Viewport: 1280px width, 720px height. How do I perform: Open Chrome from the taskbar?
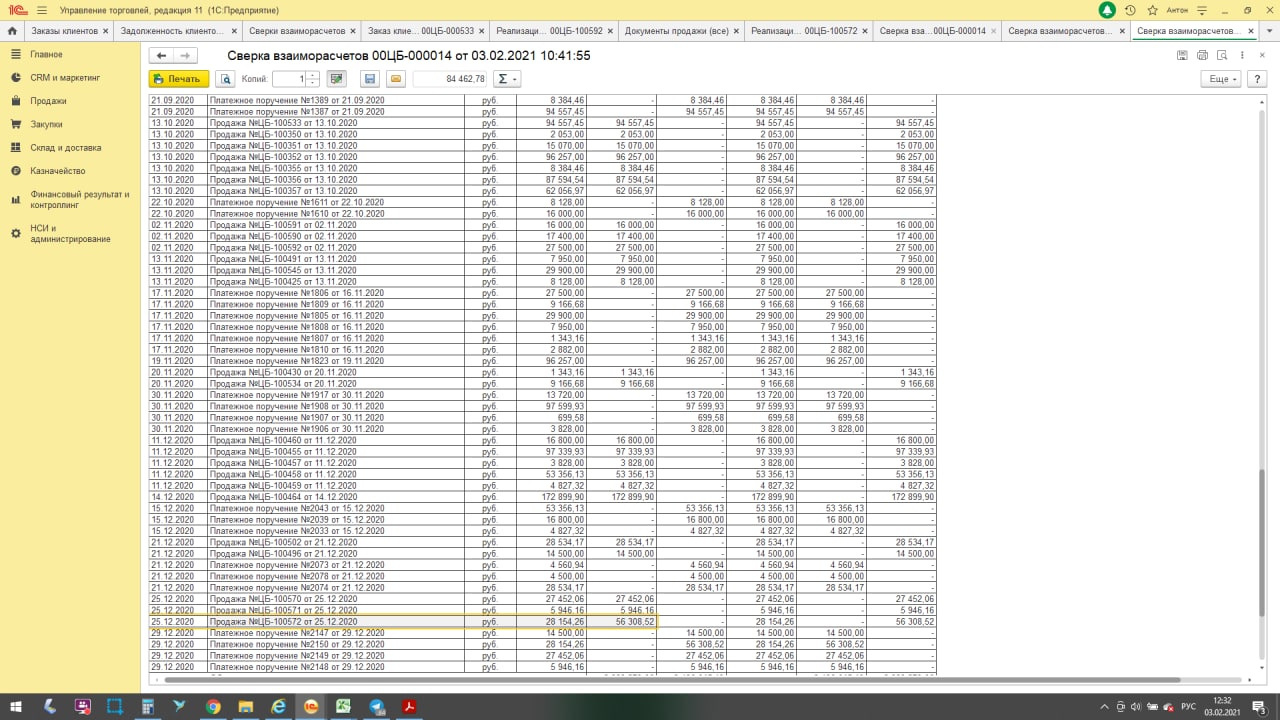213,706
